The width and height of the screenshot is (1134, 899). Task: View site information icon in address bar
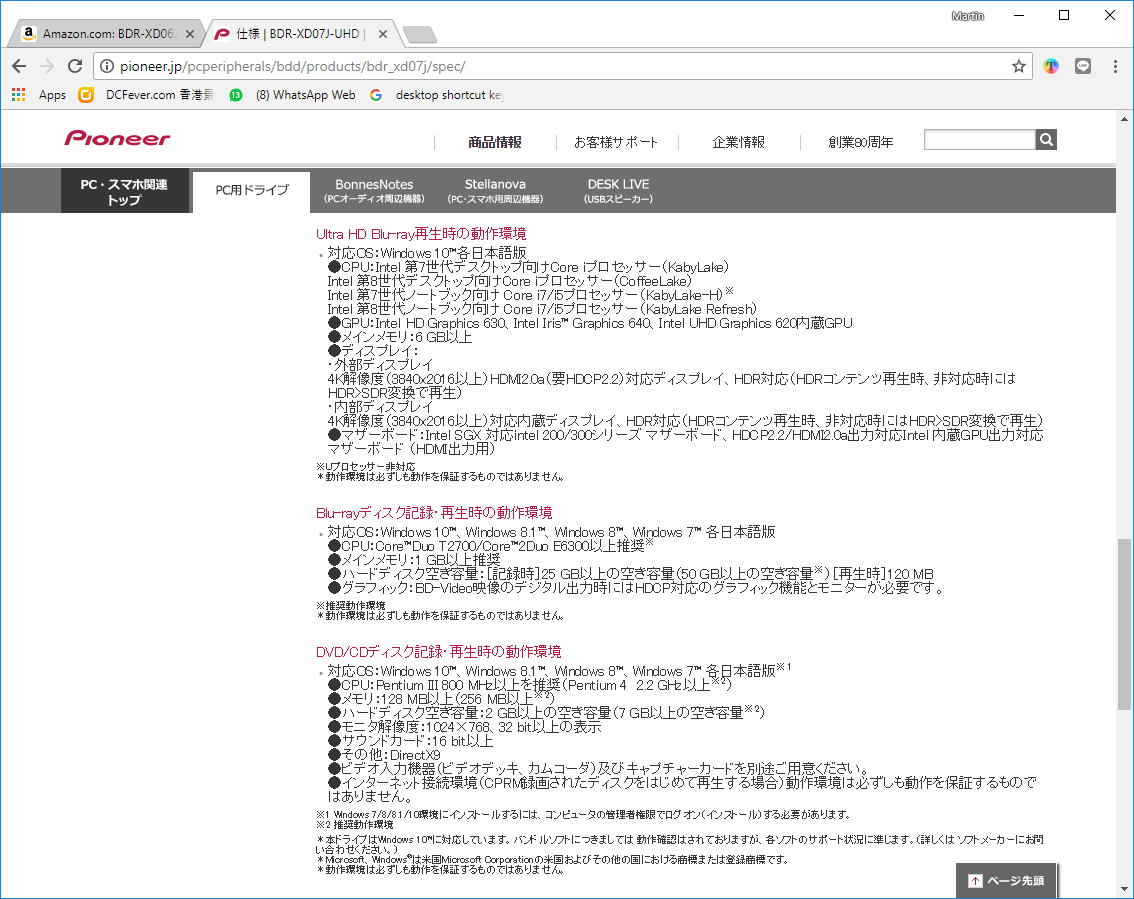click(106, 67)
